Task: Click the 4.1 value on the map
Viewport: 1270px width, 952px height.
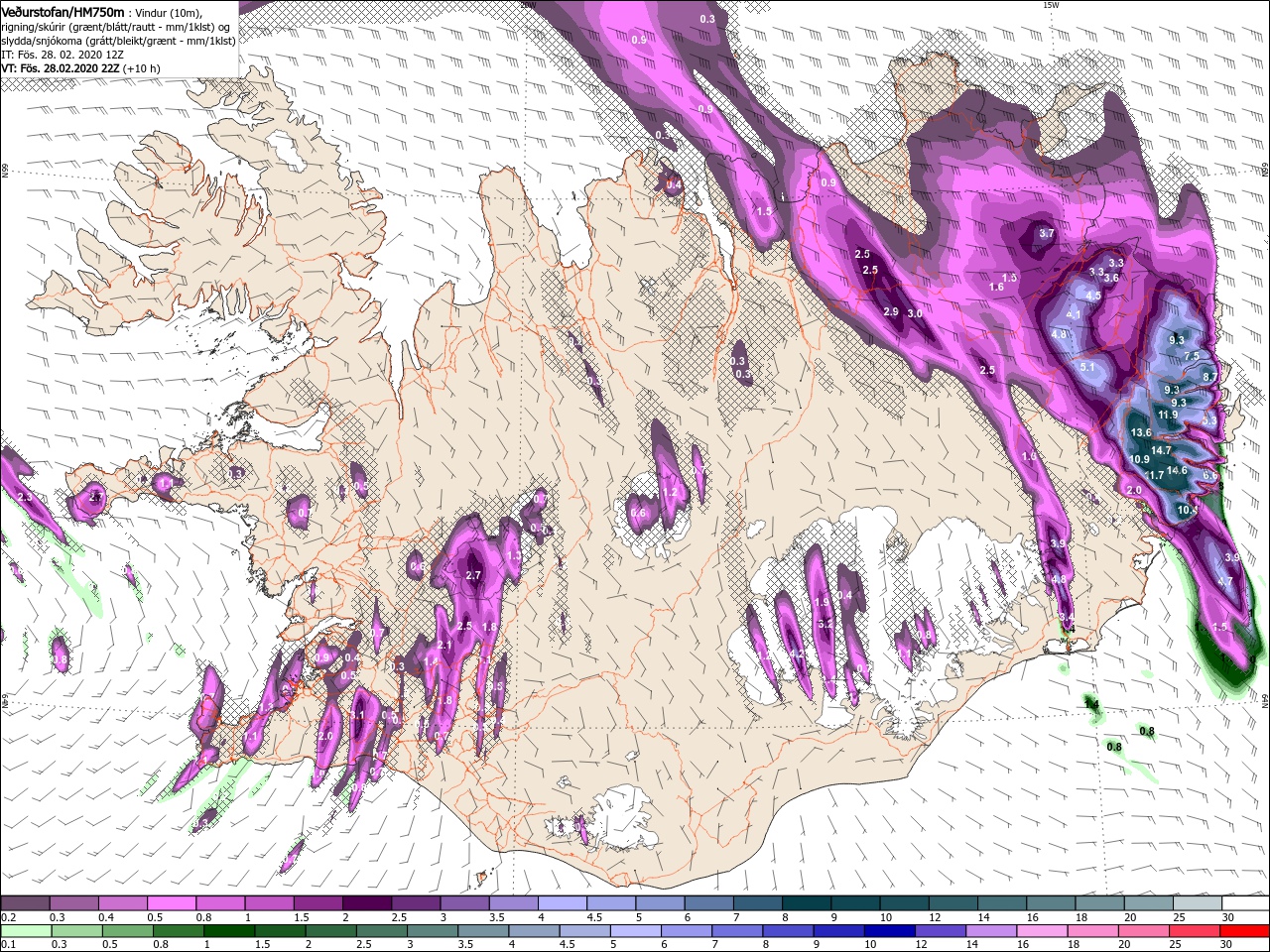Action: (1073, 314)
